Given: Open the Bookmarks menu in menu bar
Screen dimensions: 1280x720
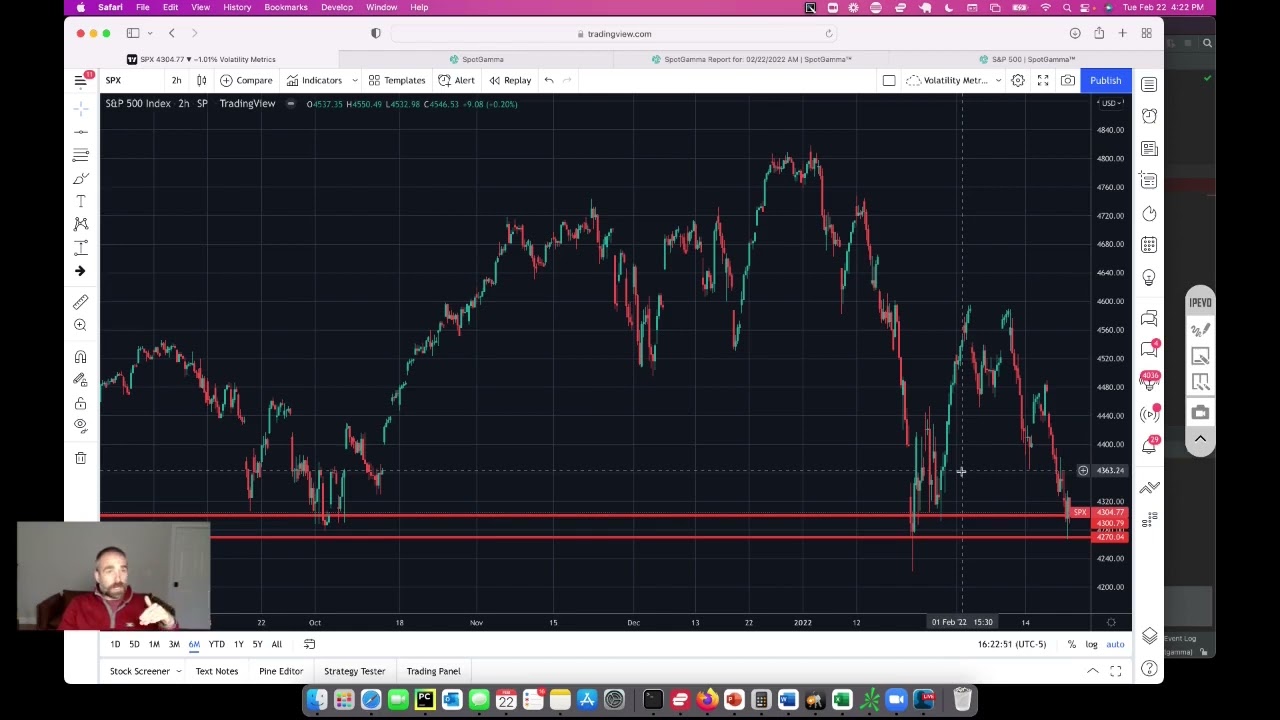Looking at the screenshot, I should [x=286, y=7].
